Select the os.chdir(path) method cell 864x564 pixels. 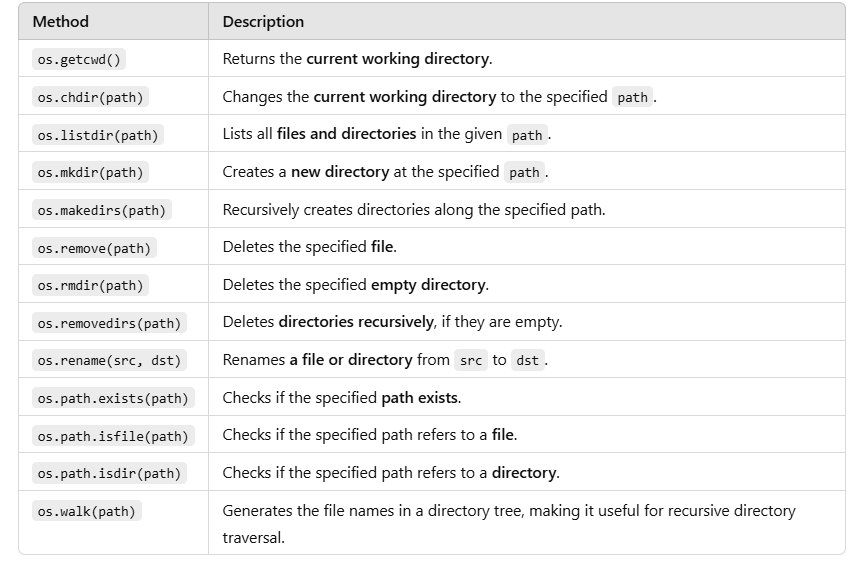(90, 97)
